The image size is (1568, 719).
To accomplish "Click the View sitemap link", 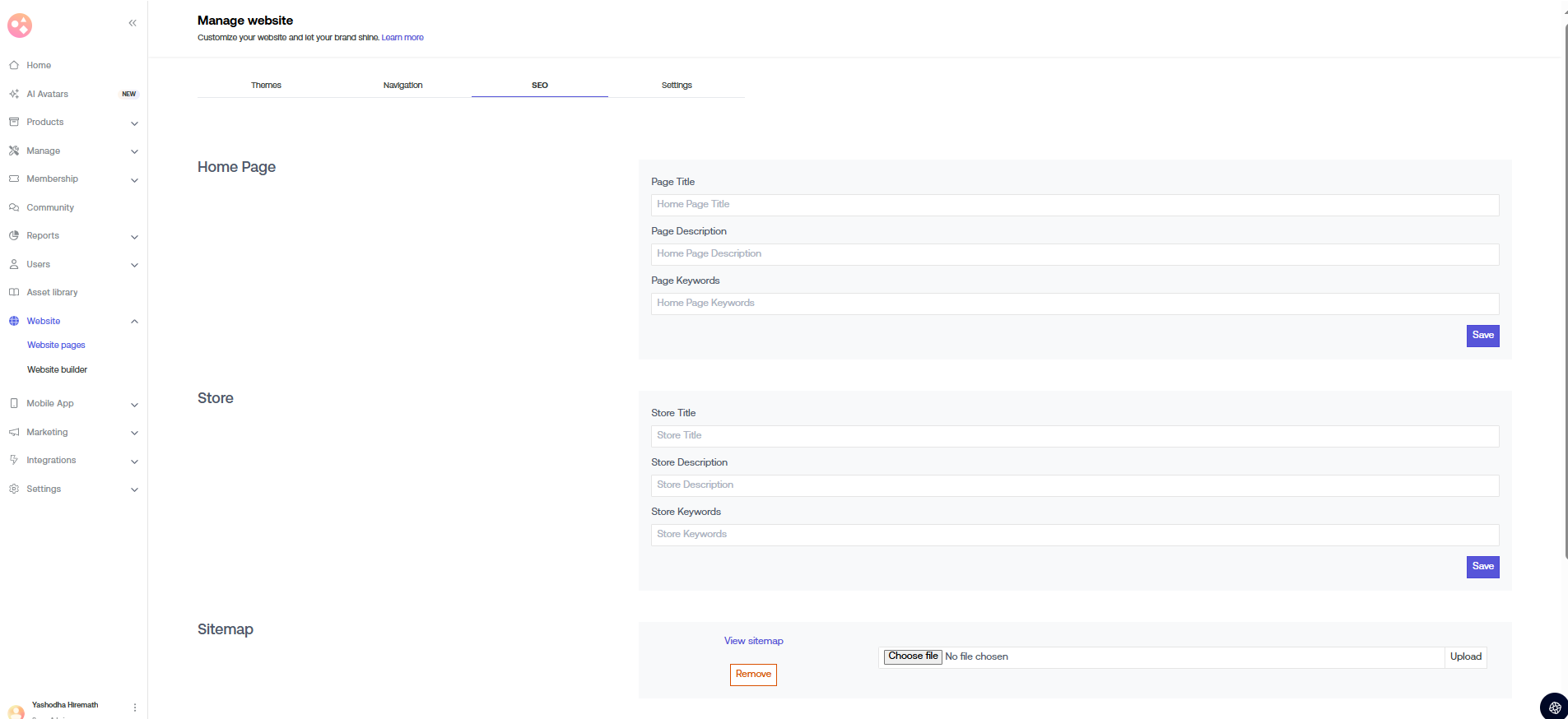I will click(753, 641).
